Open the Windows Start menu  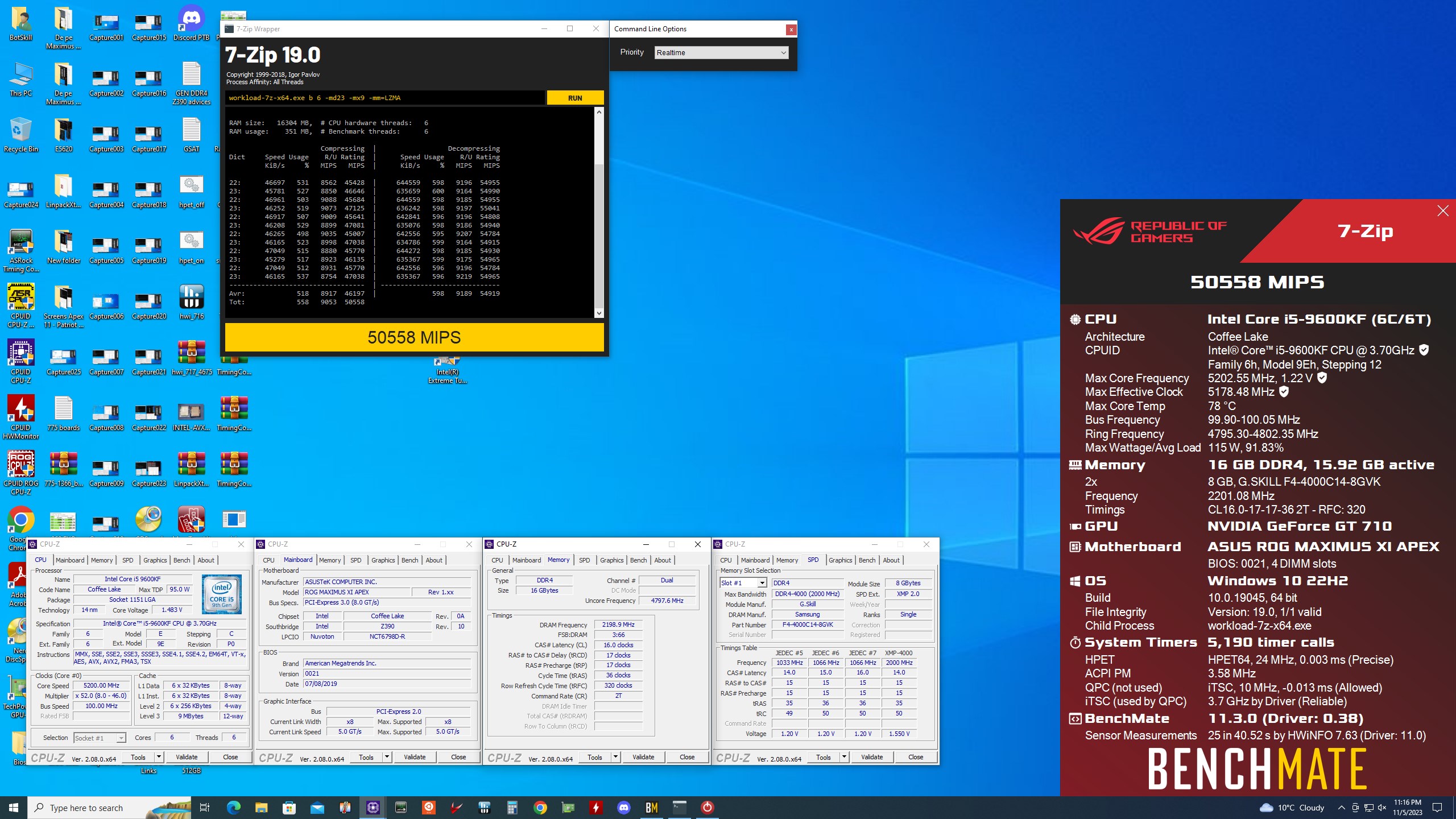[14, 808]
